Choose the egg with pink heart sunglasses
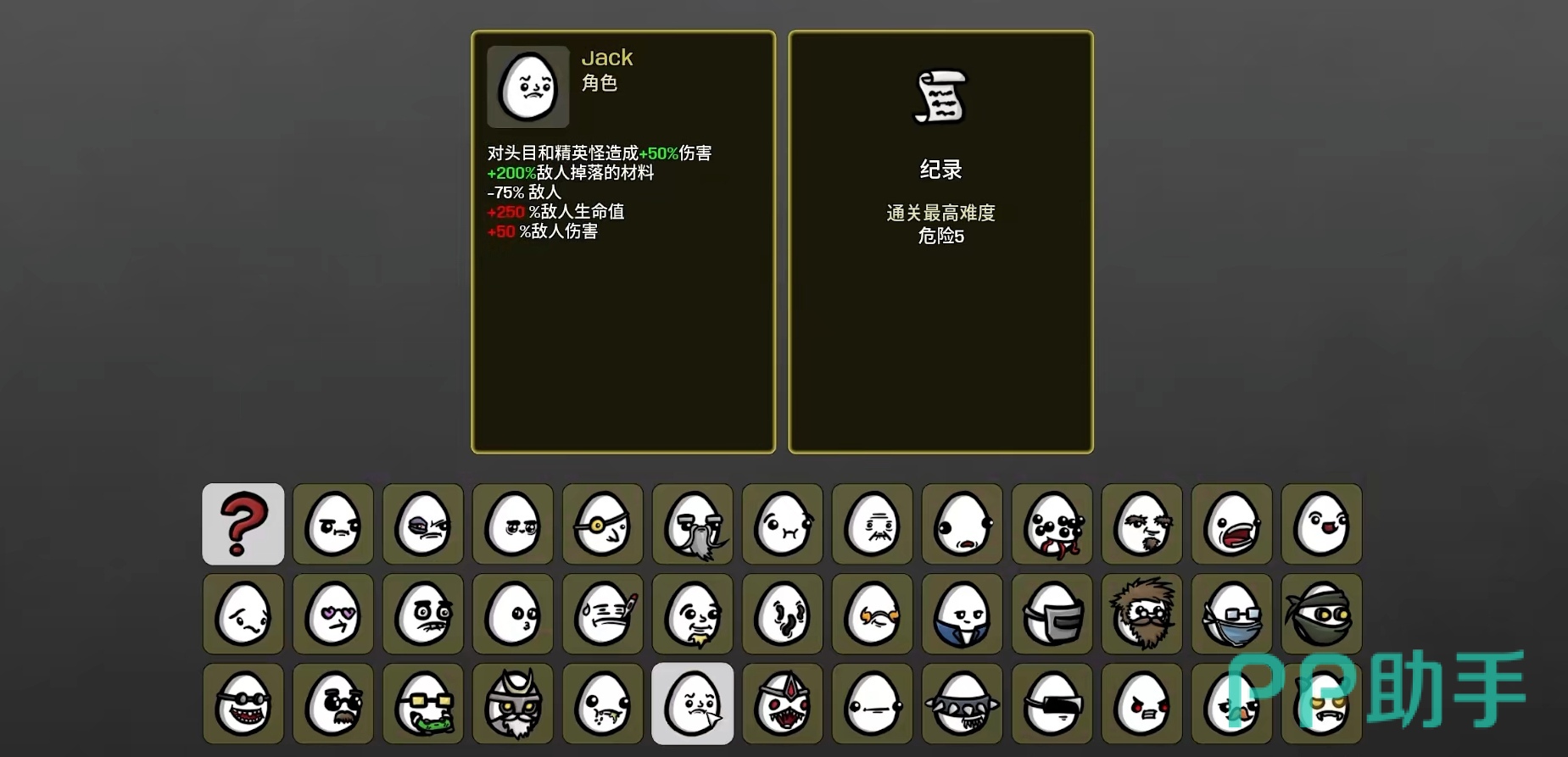 tap(333, 614)
